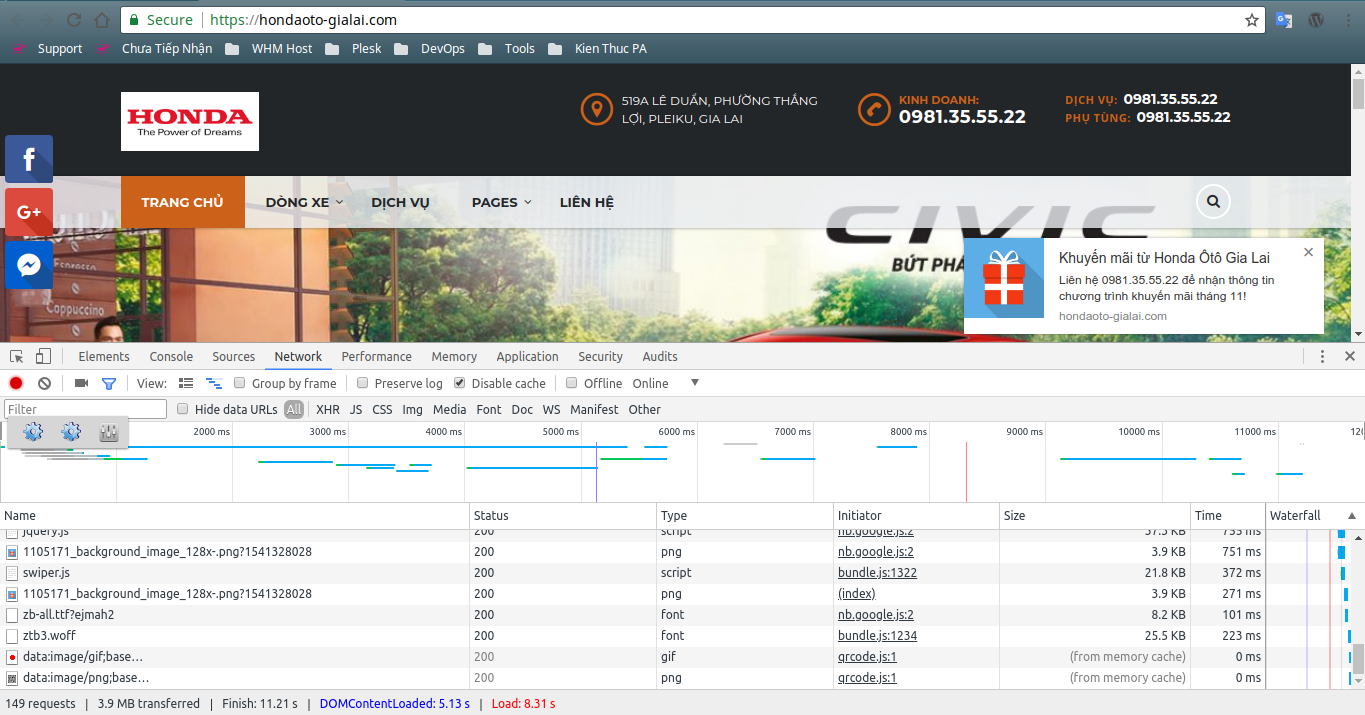Viewport: 1365px width, 715px height.
Task: Toggle the device toolbar icon
Action: coord(43,356)
